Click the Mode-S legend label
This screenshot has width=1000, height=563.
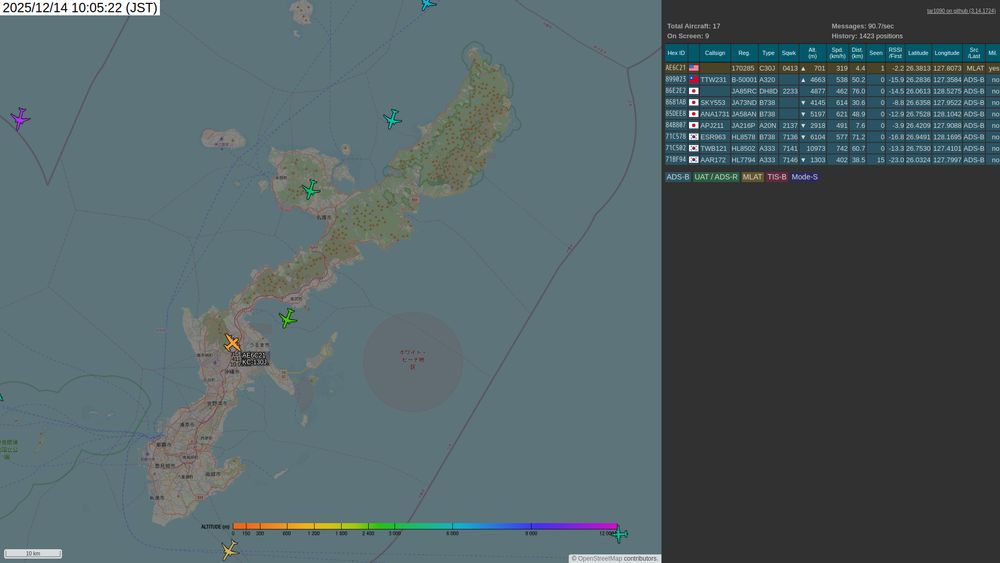coord(804,177)
